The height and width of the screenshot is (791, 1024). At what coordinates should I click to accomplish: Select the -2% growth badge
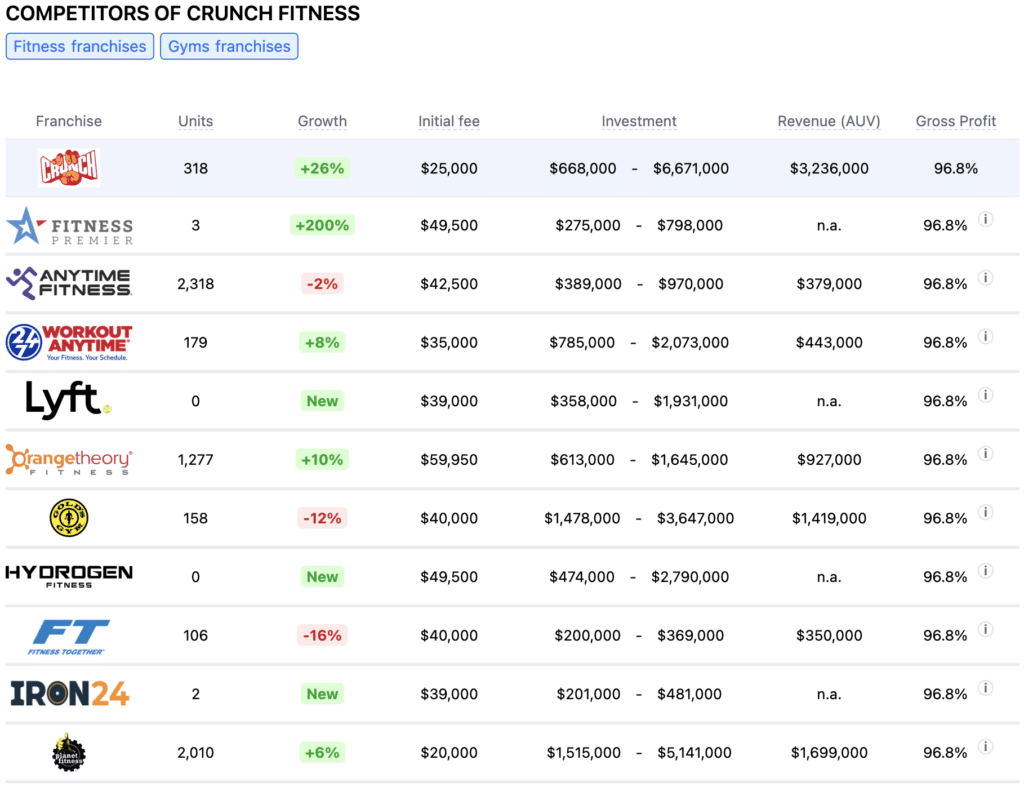[322, 284]
